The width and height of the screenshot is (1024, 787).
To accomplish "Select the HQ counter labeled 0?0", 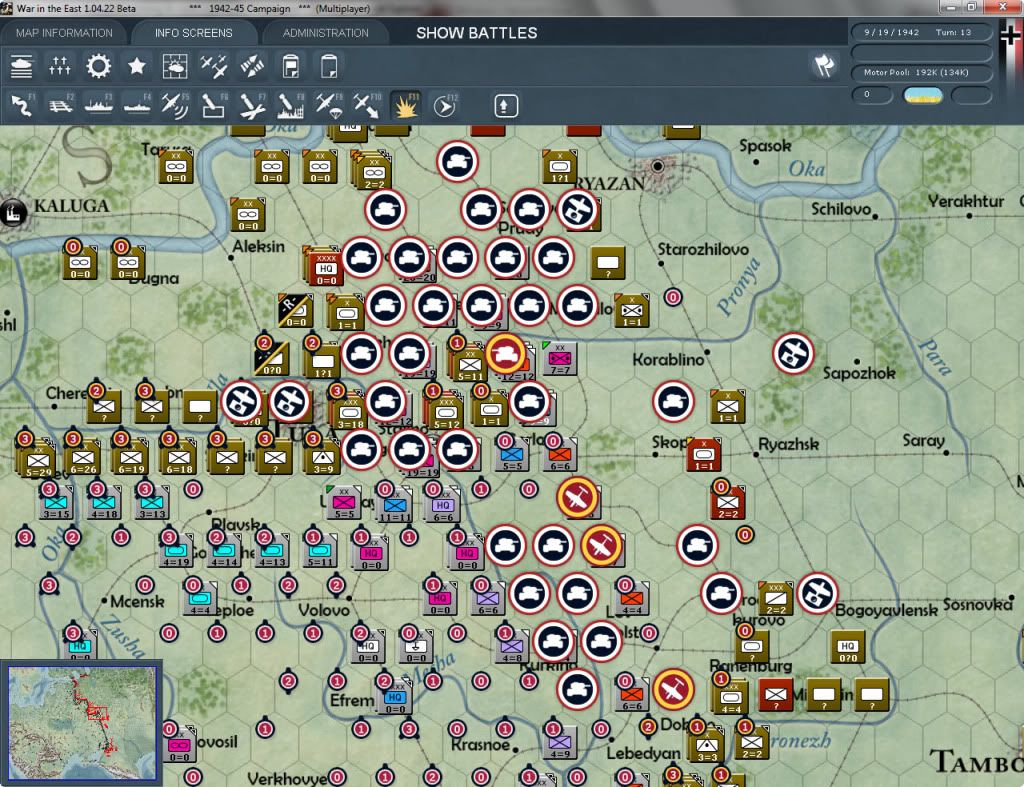I will click(x=848, y=647).
